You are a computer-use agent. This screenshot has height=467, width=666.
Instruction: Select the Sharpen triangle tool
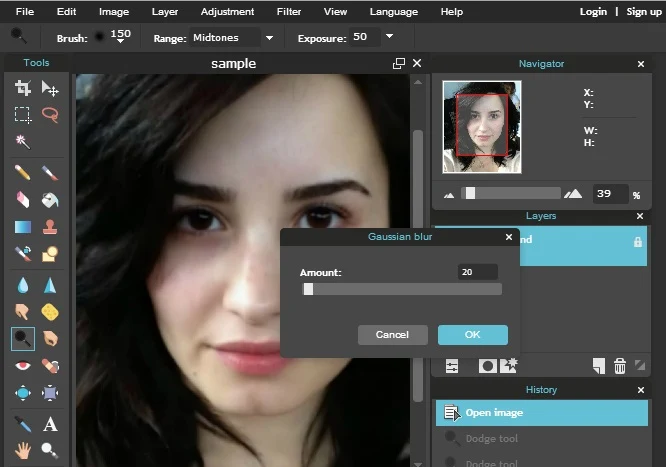(x=50, y=285)
